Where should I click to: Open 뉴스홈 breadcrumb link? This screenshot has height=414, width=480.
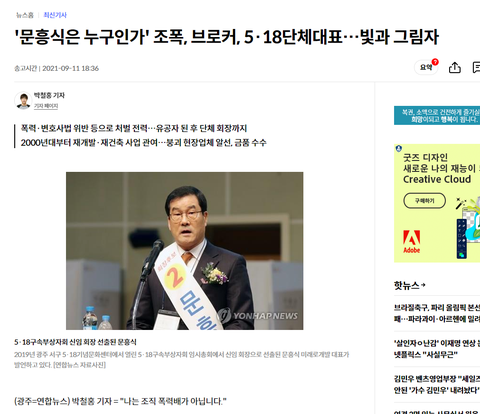pos(25,15)
